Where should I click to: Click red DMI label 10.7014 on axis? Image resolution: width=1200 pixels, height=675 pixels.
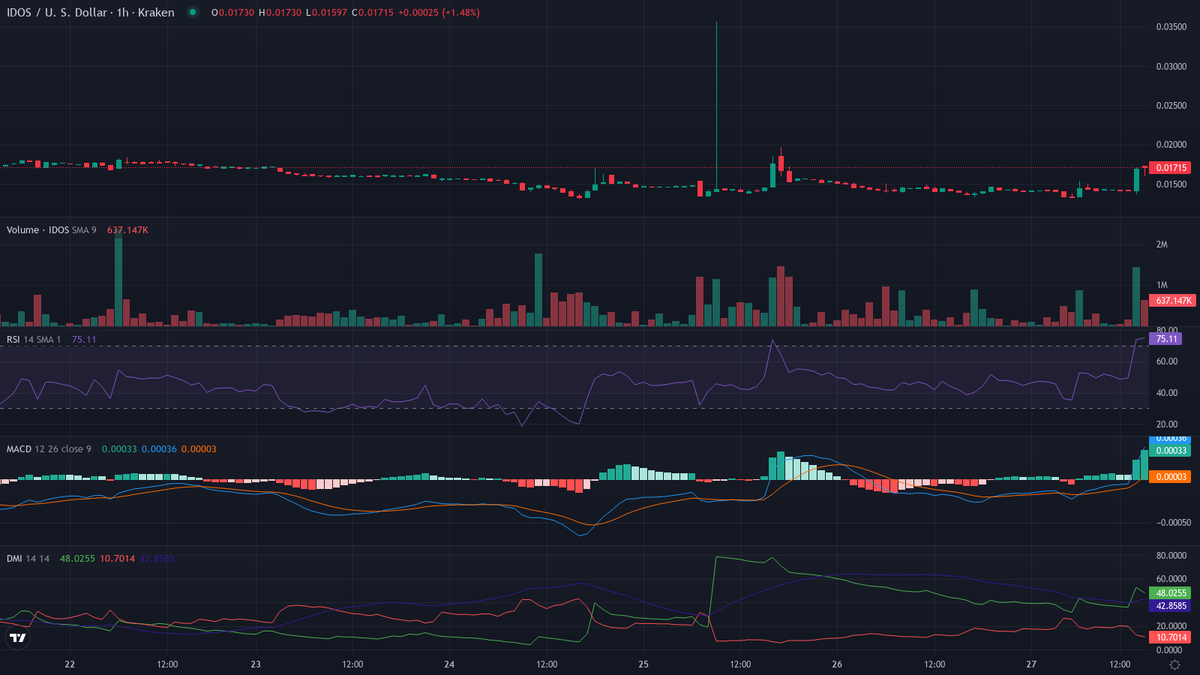[x=1170, y=637]
